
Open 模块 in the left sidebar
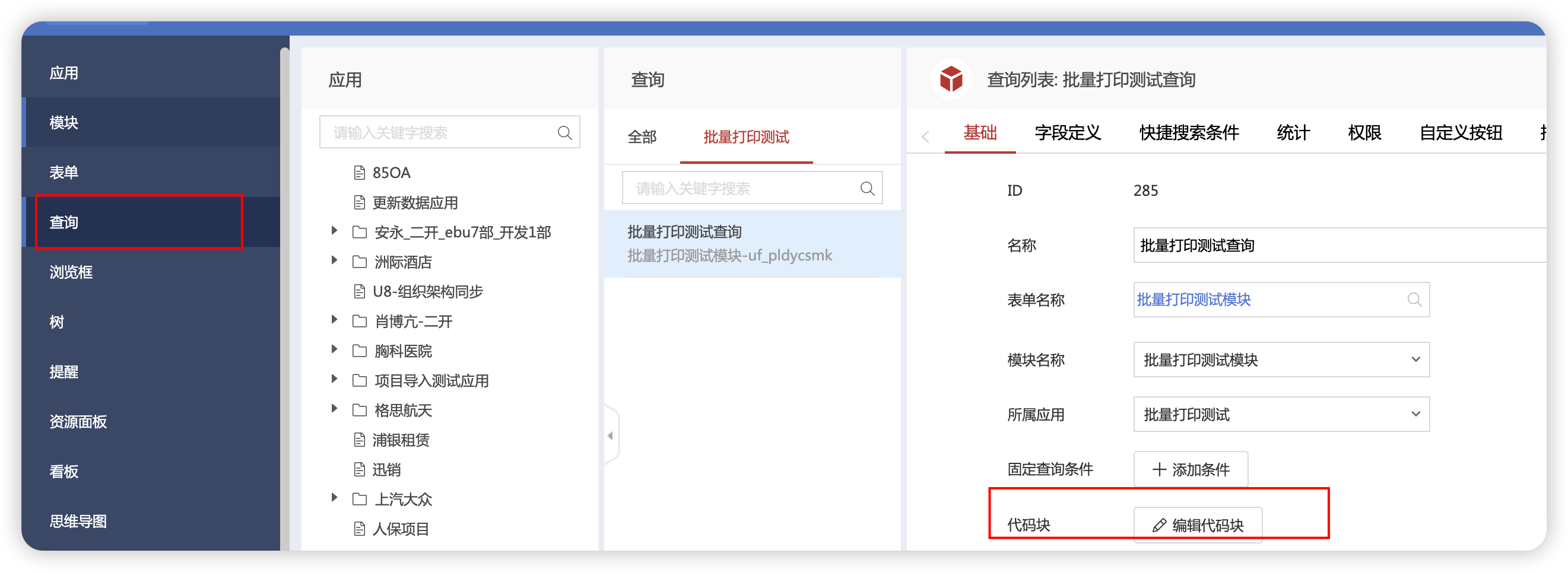[x=151, y=122]
